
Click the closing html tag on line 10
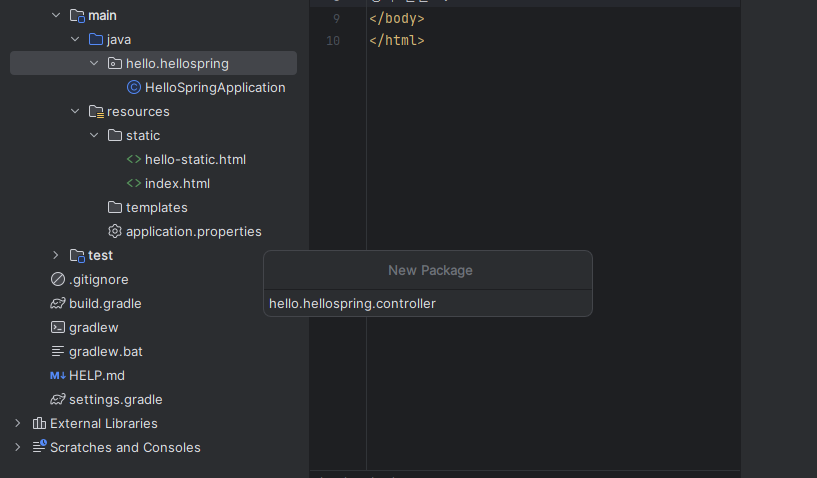coord(397,41)
